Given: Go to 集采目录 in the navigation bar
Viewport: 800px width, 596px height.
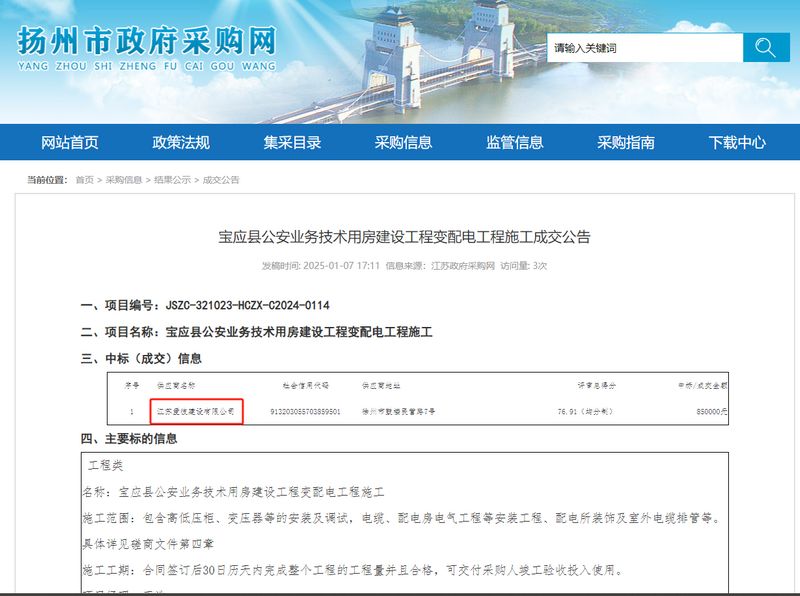Looking at the screenshot, I should coord(292,142).
